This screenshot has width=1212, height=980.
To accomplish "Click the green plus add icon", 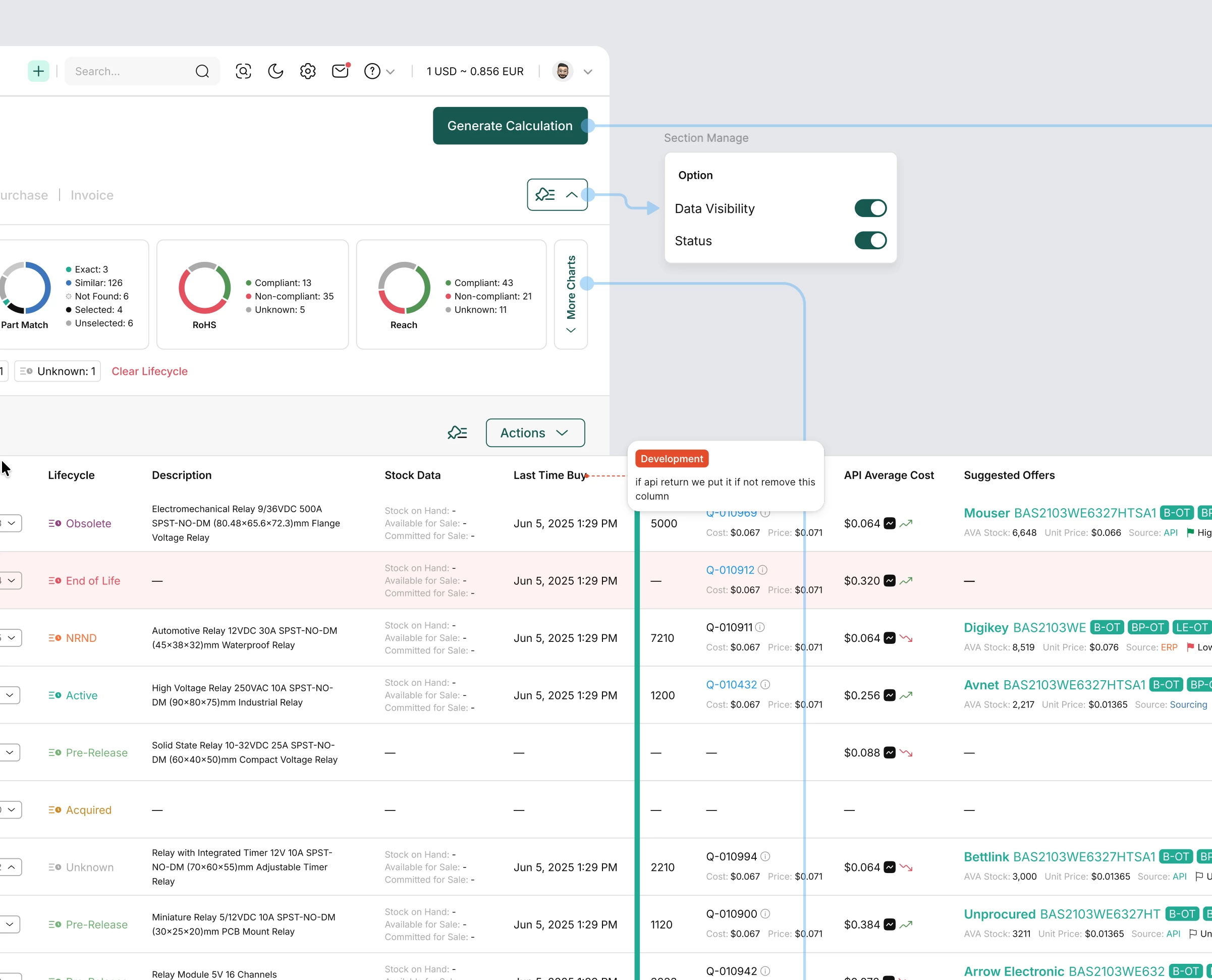I will coord(38,71).
